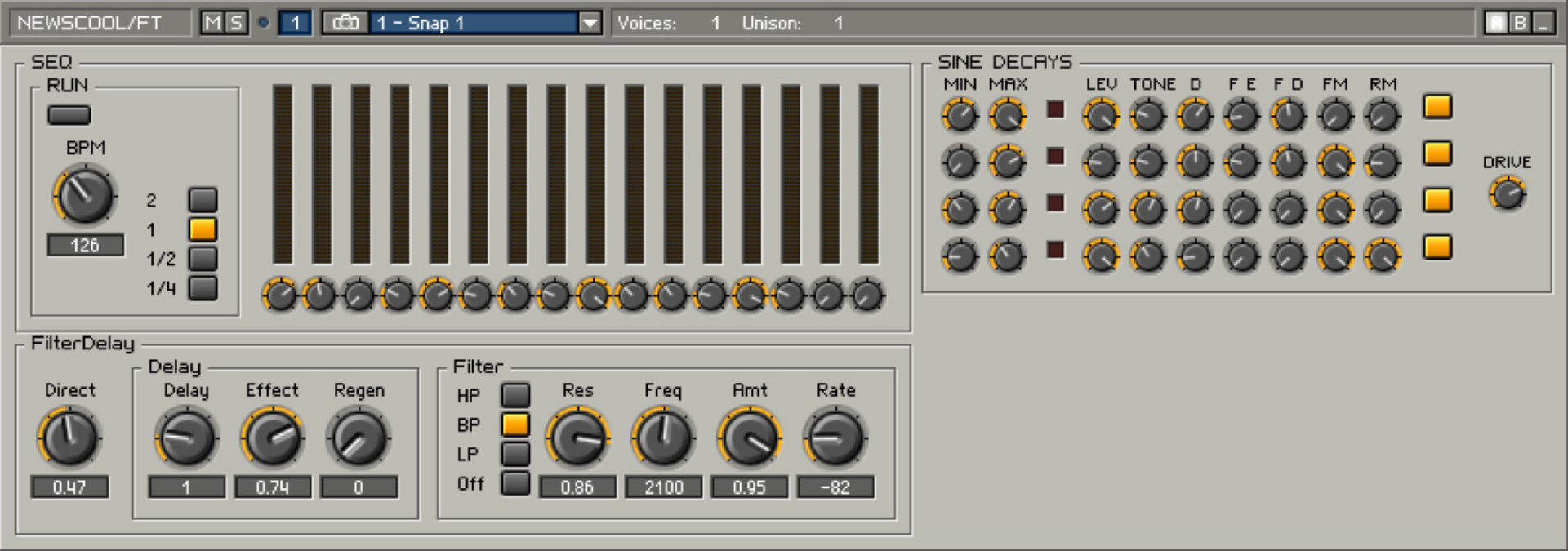Click the filter Rate knob

tap(835, 438)
